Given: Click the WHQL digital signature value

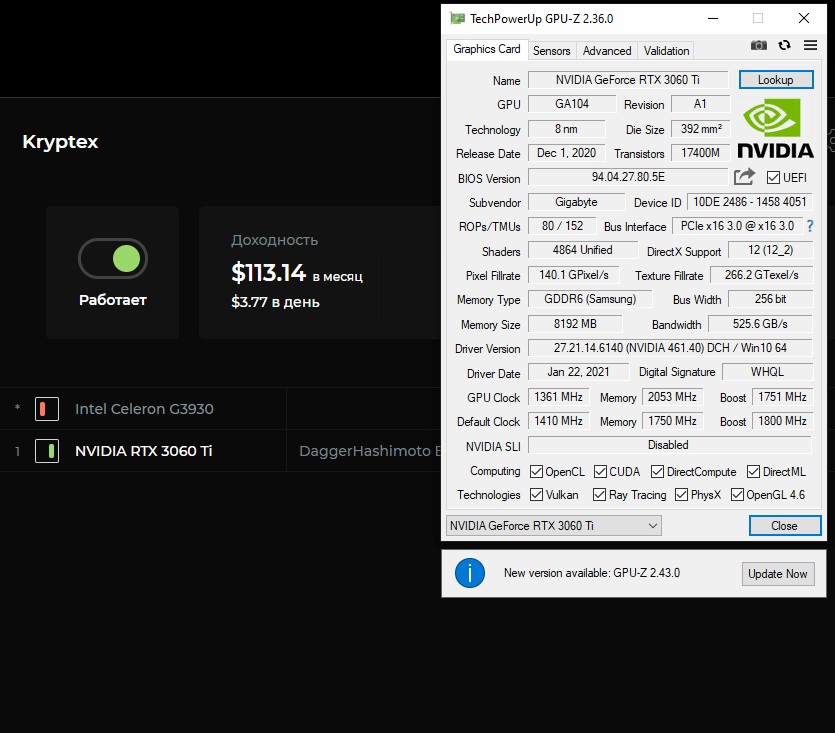Looking at the screenshot, I should (767, 372).
